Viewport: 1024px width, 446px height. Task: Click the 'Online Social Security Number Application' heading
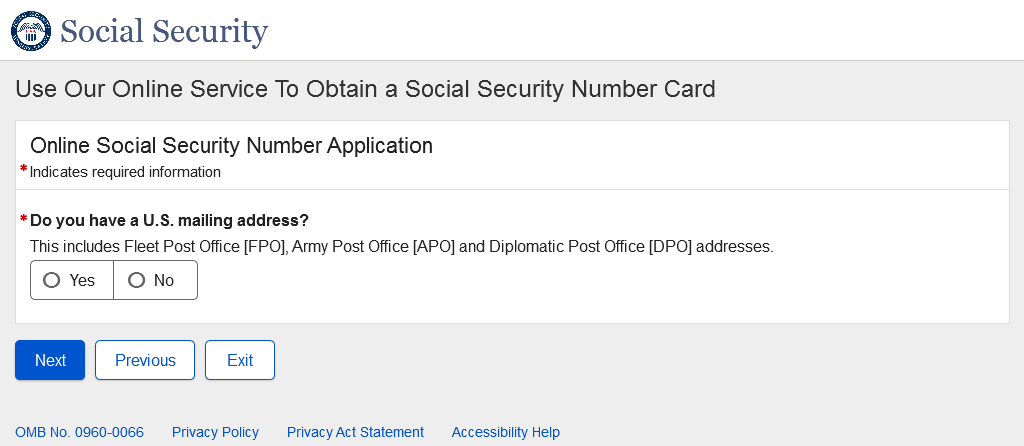231,146
